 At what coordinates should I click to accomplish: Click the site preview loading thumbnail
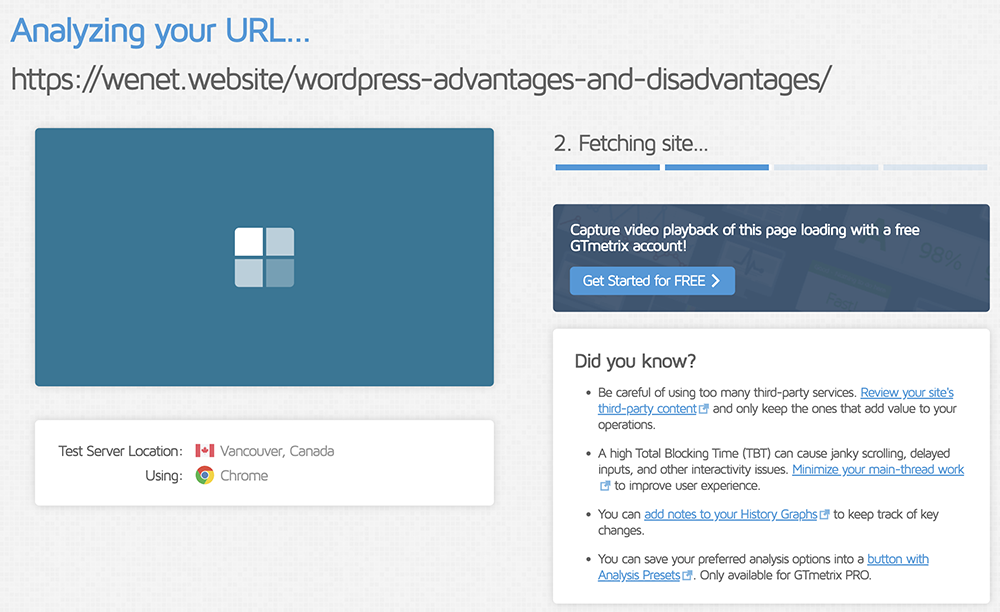[265, 257]
